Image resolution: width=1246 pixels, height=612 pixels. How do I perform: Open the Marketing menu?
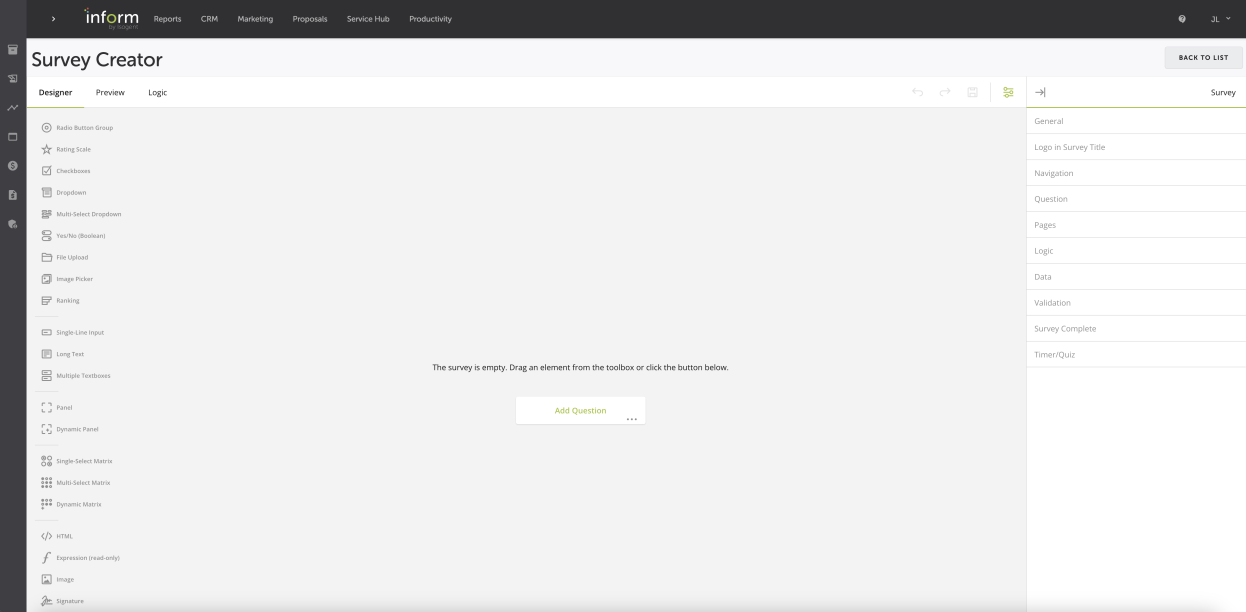coord(255,19)
